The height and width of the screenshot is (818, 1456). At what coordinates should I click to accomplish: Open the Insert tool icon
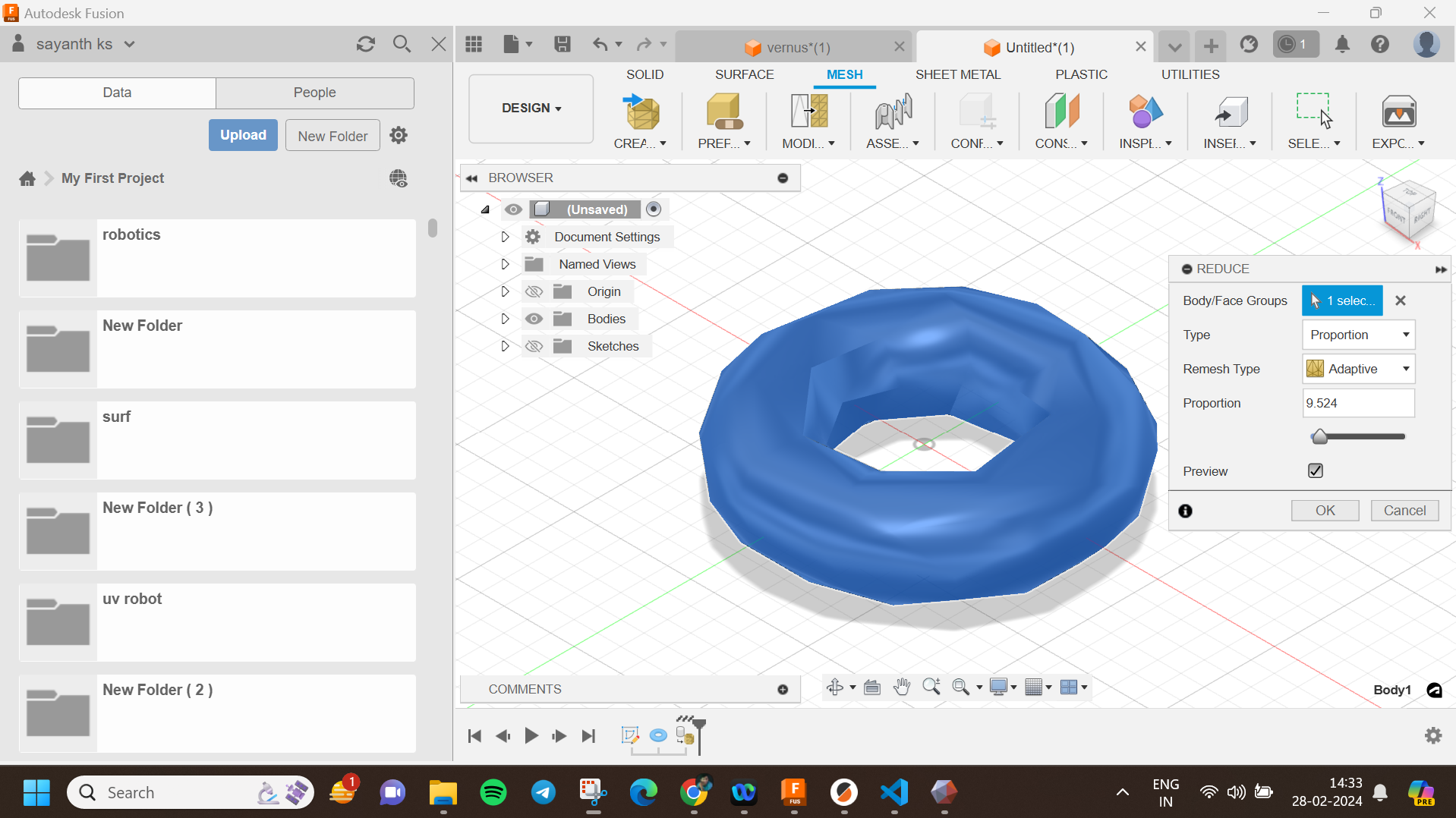pos(1231,112)
